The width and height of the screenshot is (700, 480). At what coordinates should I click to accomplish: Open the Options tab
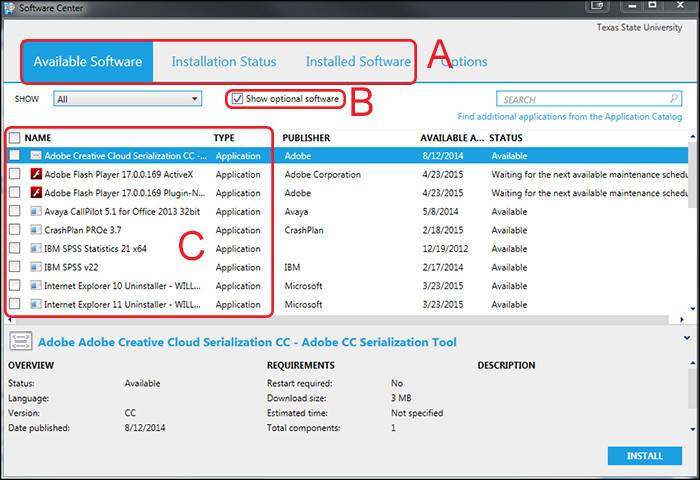tap(464, 62)
